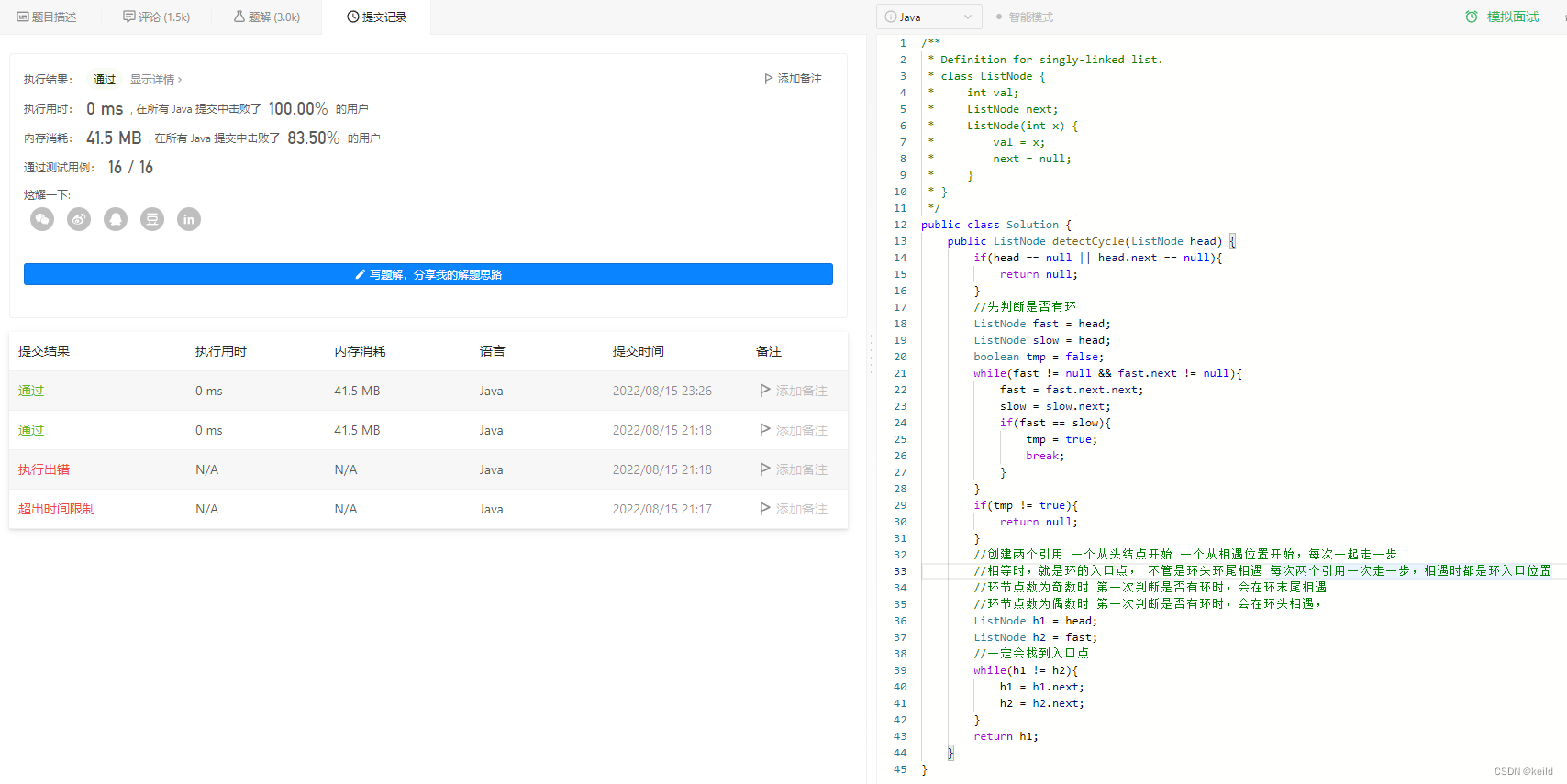Expand 显示详情 result details

[x=156, y=80]
